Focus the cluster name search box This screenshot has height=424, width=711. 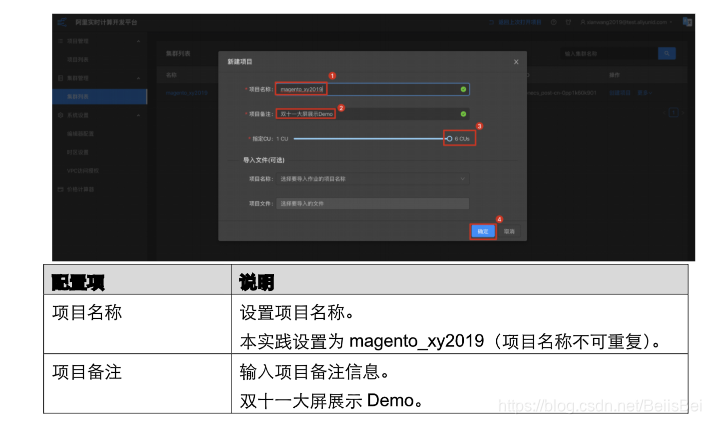pyautogui.click(x=609, y=54)
